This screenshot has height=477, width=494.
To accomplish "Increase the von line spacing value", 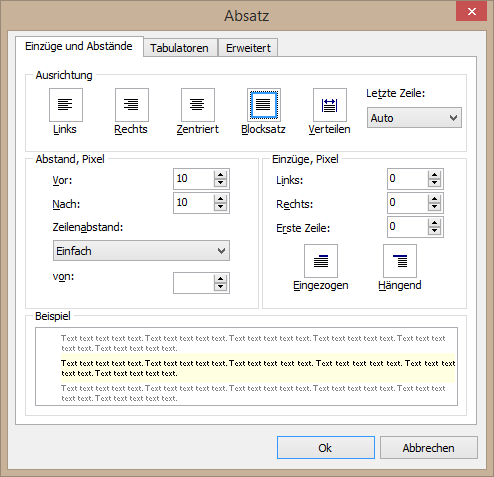I will point(220,279).
